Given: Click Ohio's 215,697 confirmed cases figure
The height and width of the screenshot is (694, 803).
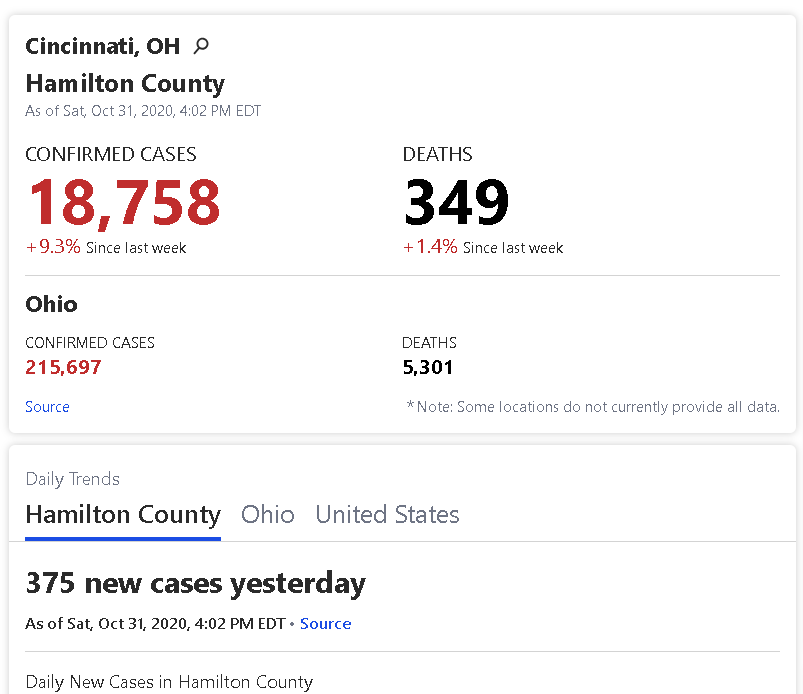Looking at the screenshot, I should click(x=64, y=367).
